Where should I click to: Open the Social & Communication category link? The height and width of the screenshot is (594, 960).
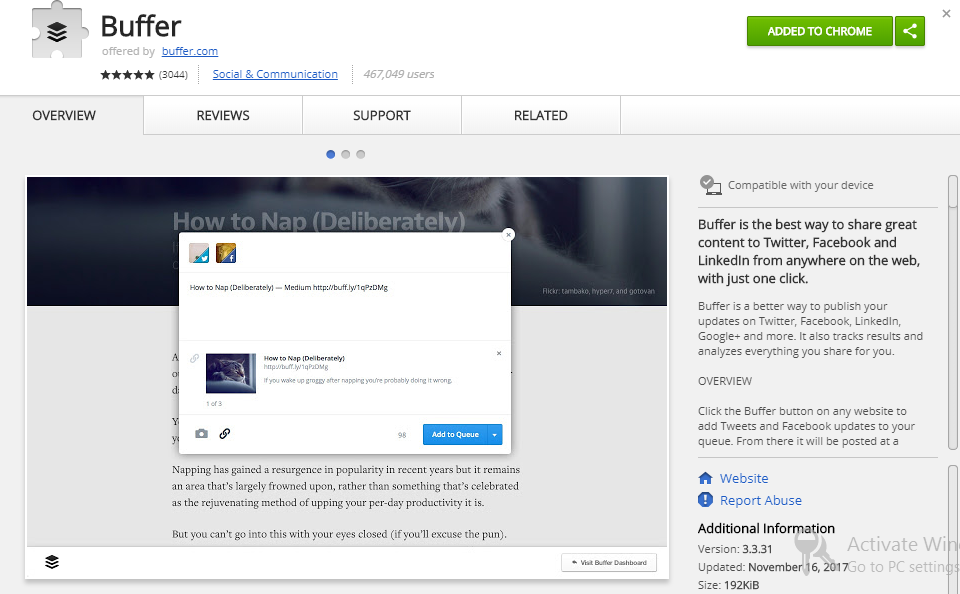click(x=275, y=74)
